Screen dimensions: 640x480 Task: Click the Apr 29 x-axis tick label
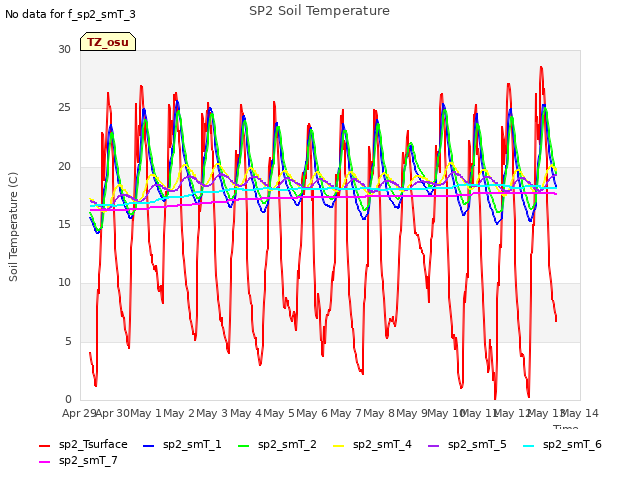tap(79, 413)
